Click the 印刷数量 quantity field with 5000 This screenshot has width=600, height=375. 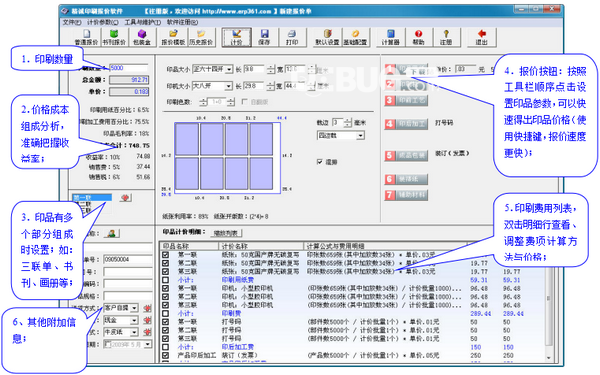(x=129, y=68)
